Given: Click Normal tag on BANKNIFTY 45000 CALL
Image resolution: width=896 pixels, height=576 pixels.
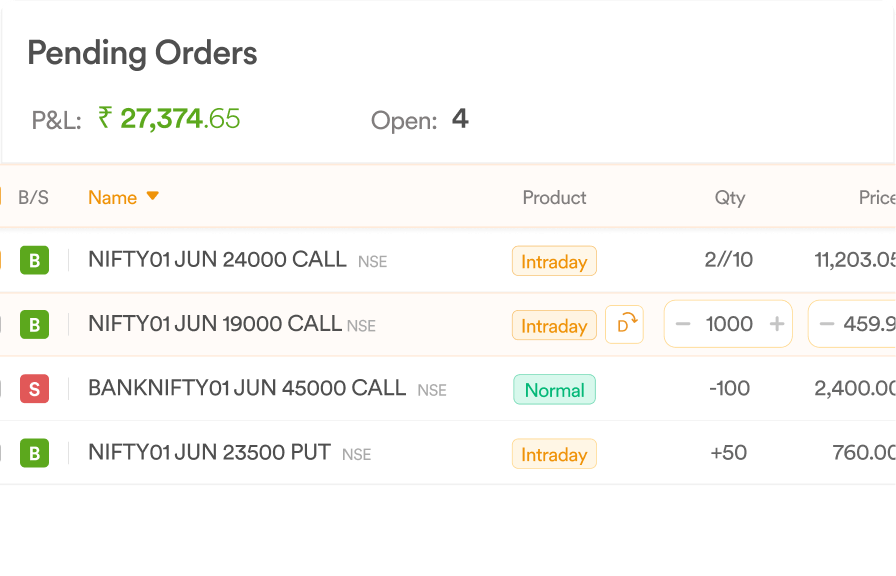Looking at the screenshot, I should tap(554, 390).
